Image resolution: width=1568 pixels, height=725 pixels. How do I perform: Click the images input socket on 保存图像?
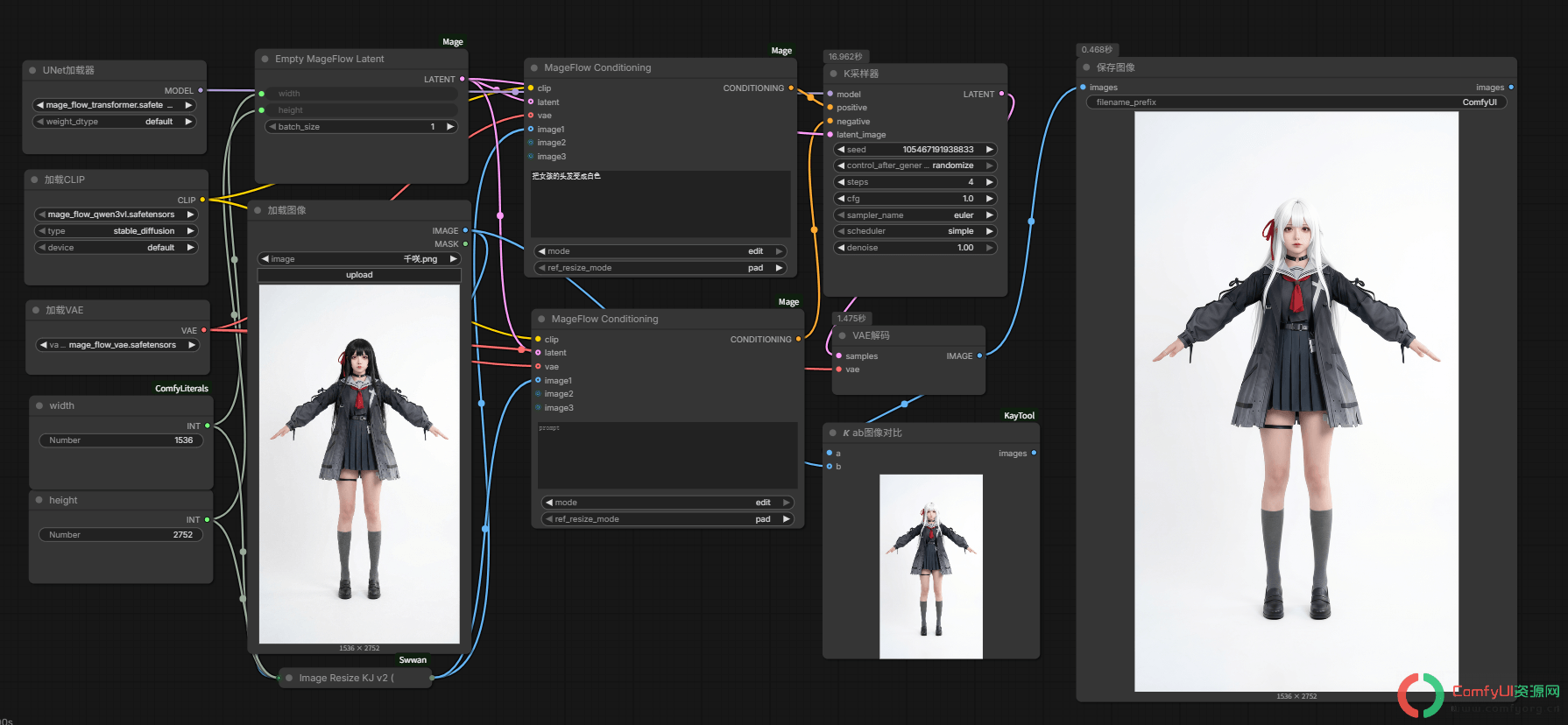pyautogui.click(x=1084, y=87)
